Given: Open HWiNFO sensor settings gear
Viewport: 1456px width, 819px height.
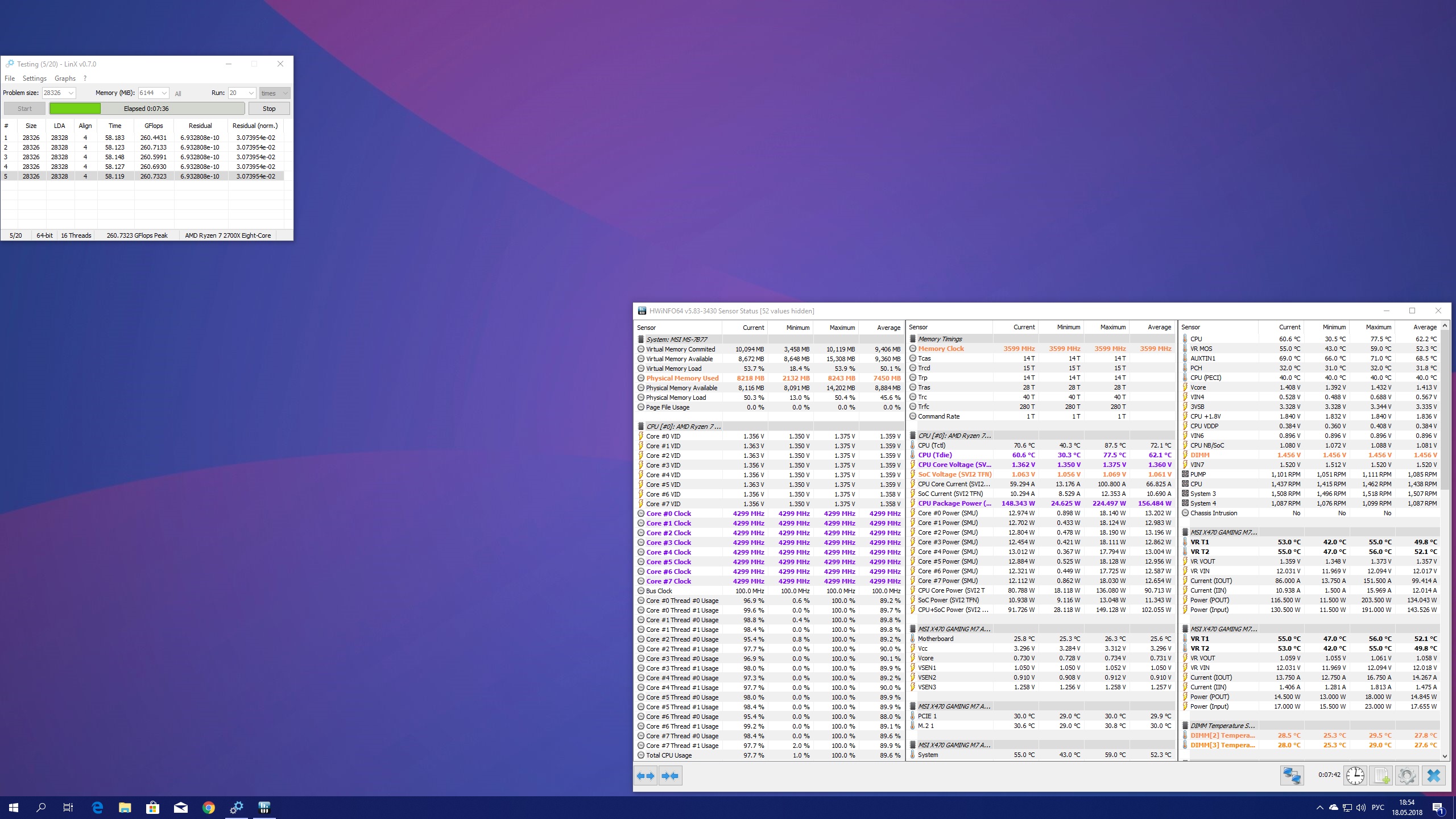Looking at the screenshot, I should (x=1407, y=775).
